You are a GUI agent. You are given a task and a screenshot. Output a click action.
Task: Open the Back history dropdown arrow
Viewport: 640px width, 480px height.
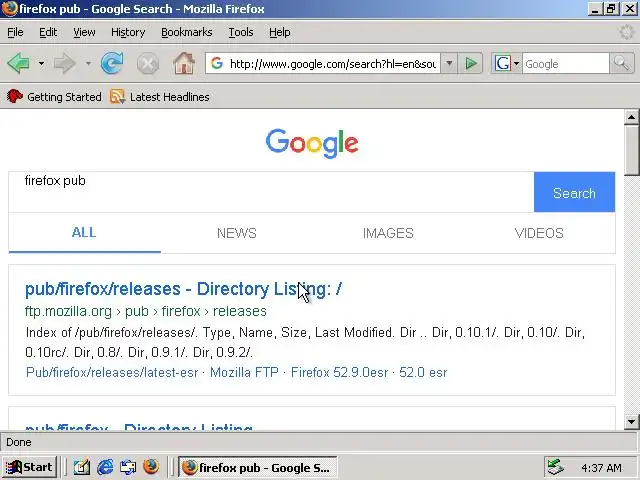(41, 64)
